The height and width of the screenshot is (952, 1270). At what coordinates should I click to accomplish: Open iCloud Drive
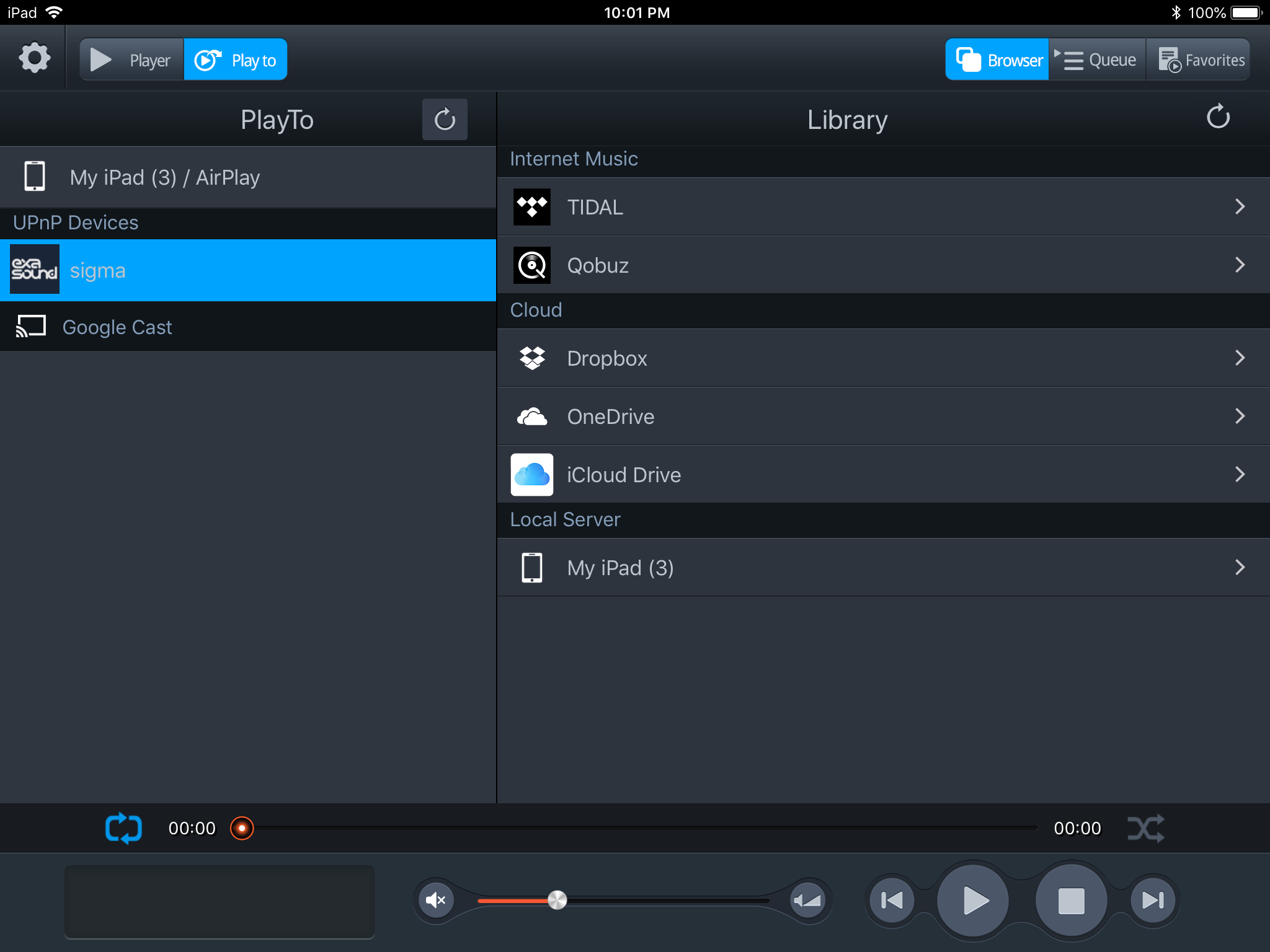883,475
